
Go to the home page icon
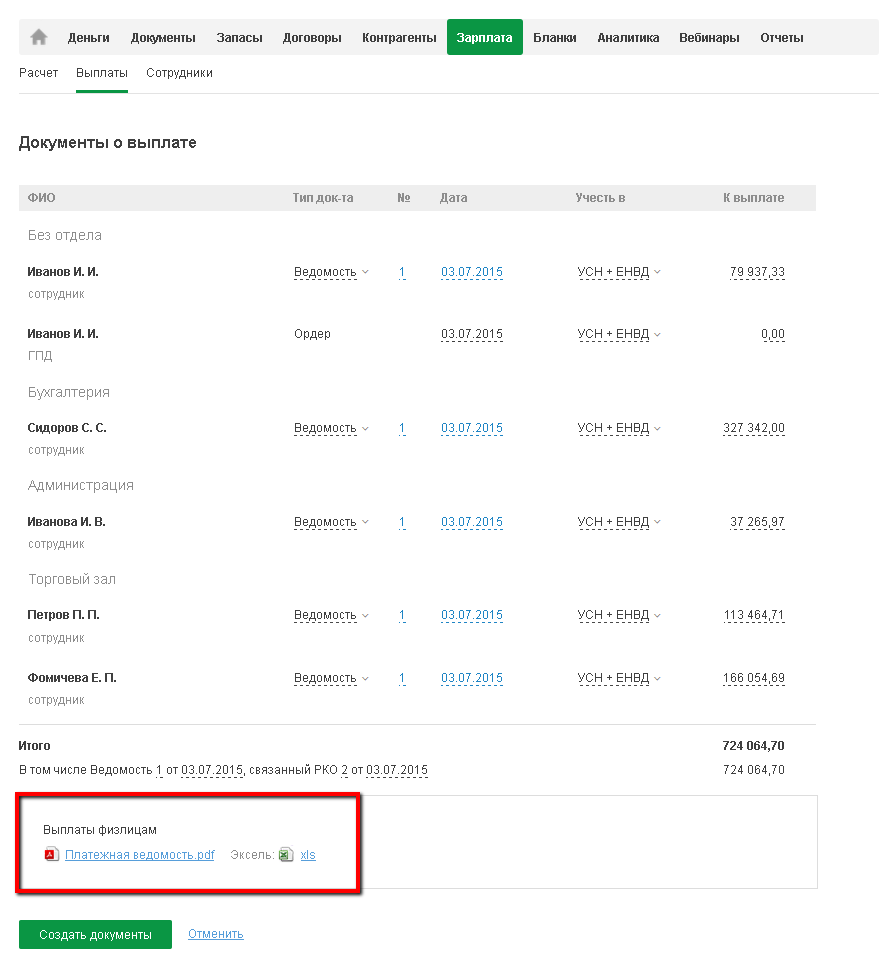point(39,37)
